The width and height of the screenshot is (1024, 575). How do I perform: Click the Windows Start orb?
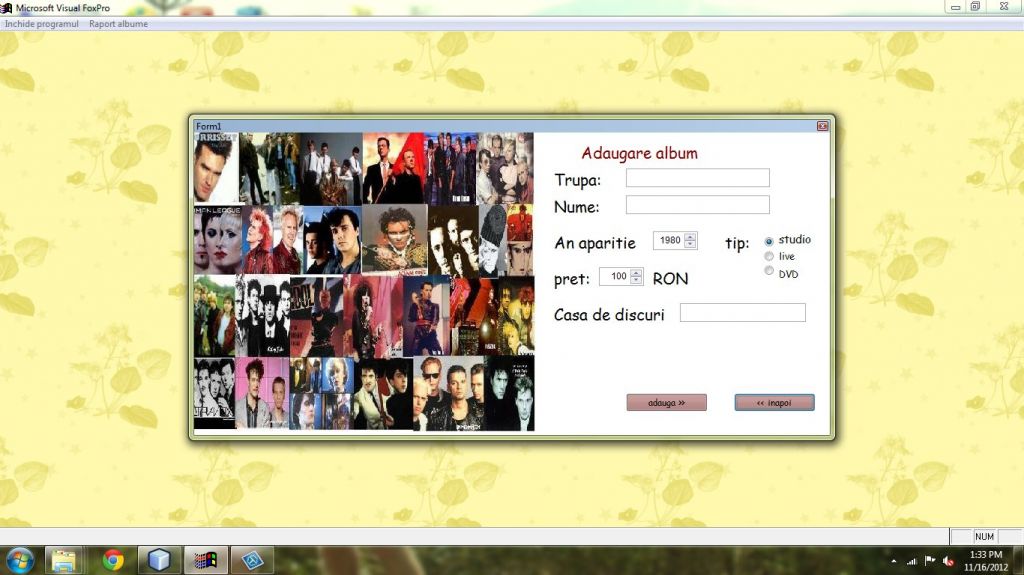20,559
